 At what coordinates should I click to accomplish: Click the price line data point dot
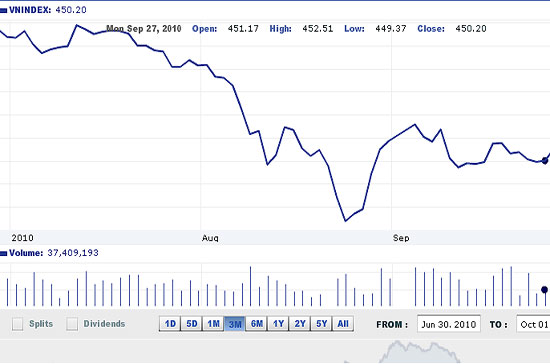click(544, 161)
